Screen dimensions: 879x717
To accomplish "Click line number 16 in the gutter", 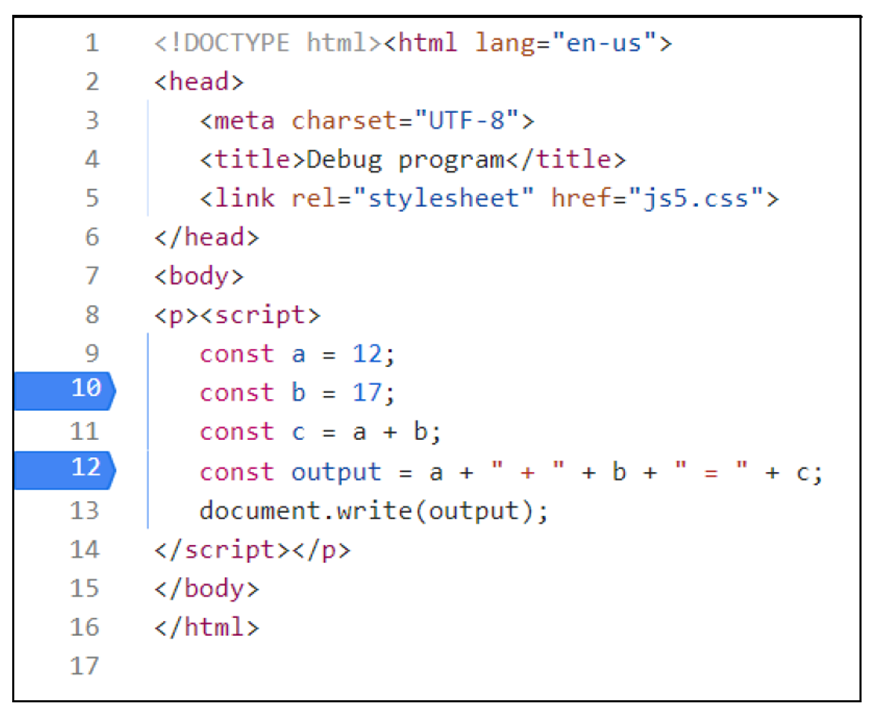I will [x=85, y=627].
